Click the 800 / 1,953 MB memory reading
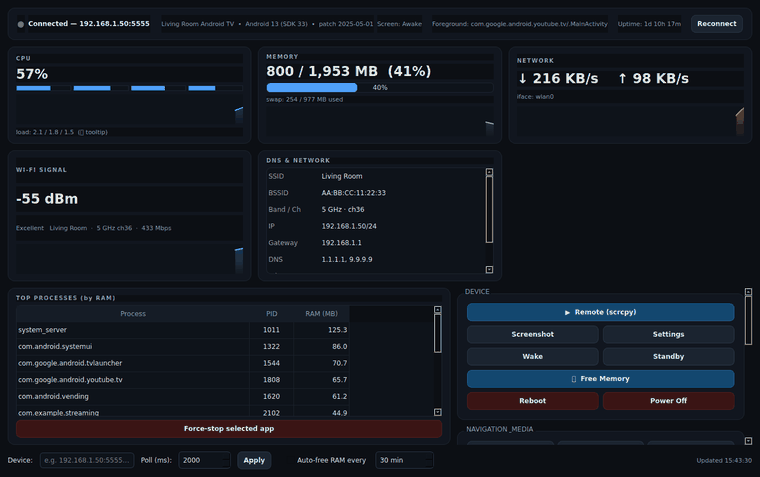Screen dimensions: 760x477 (348, 71)
